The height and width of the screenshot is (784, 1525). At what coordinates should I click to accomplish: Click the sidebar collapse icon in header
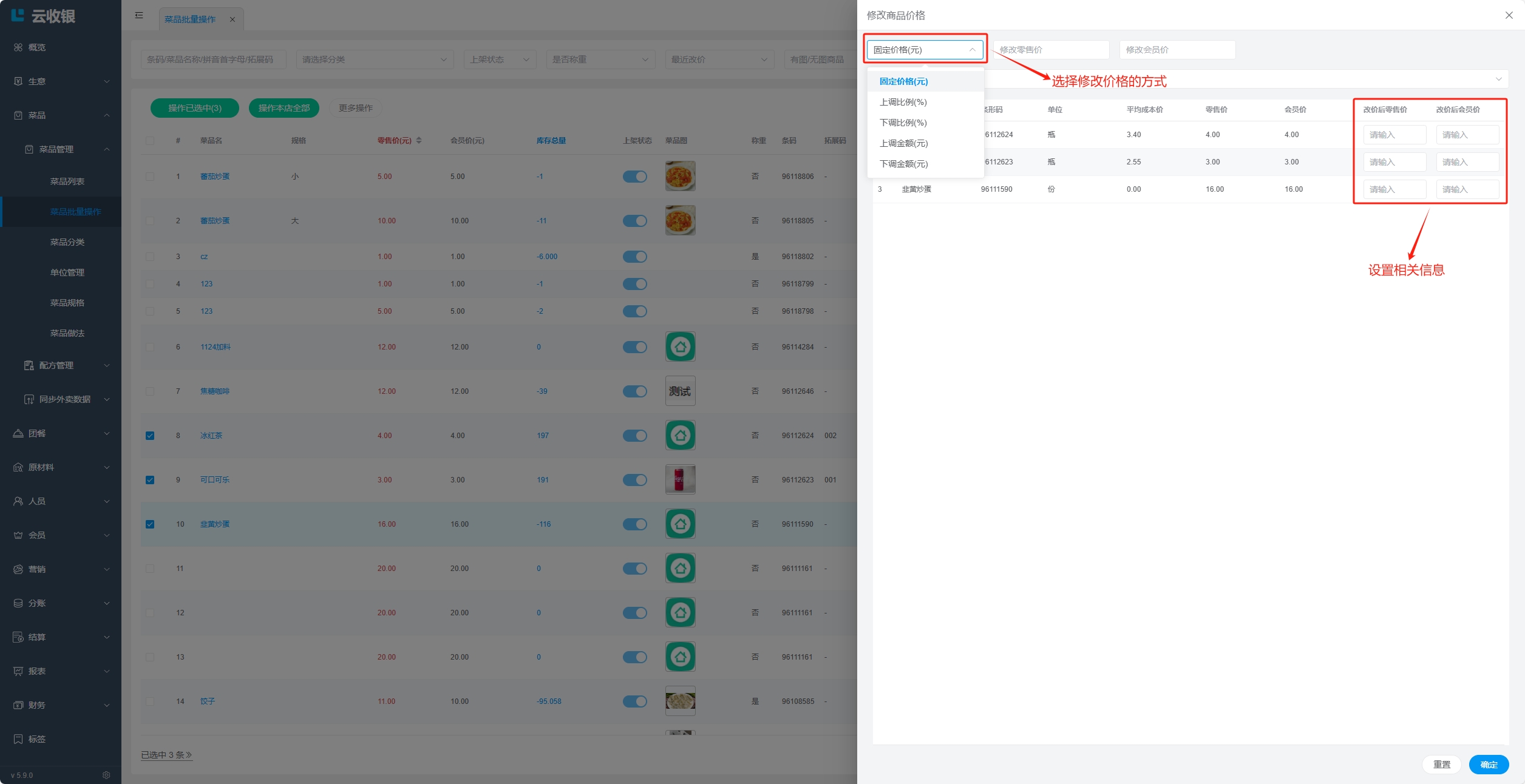pyautogui.click(x=139, y=15)
